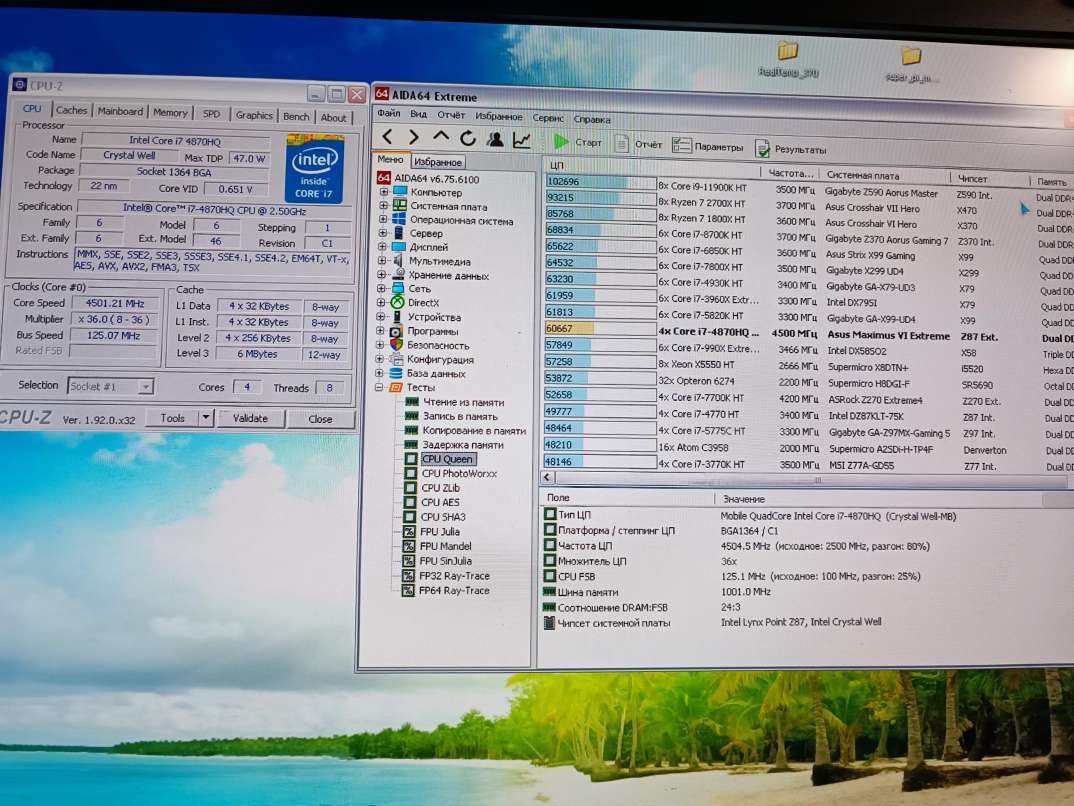Switch to SPD tab in CPU-Z
Viewport: 1074px width, 806px height.
pos(212,114)
